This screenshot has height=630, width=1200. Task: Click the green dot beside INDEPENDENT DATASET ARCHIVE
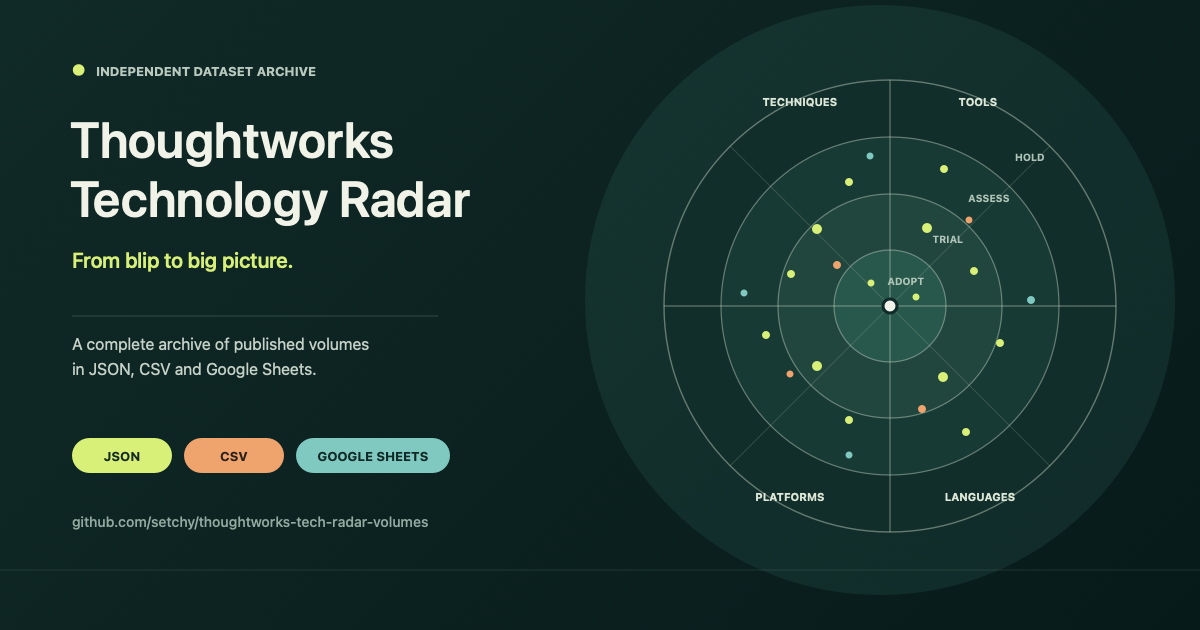[78, 70]
